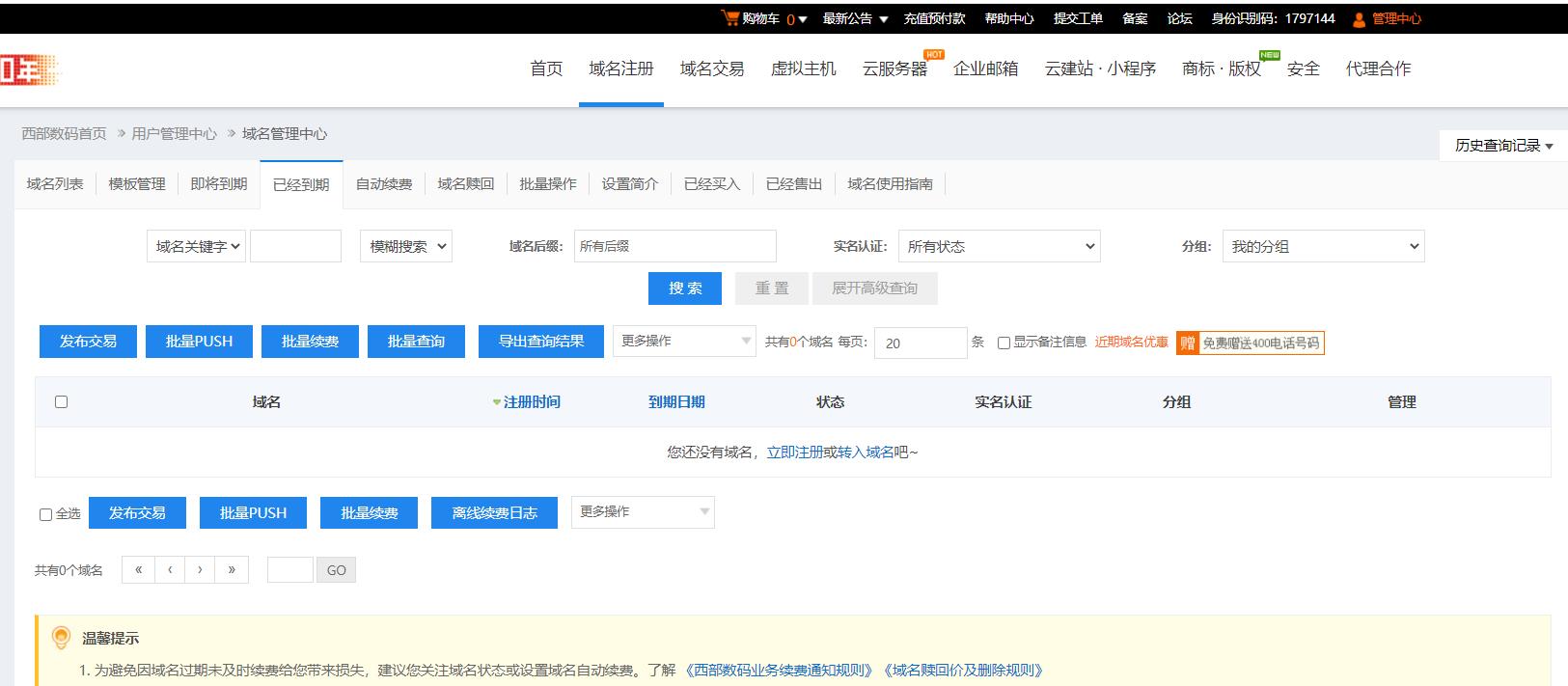Enable 显示备注信息 checkbox

coord(1004,343)
